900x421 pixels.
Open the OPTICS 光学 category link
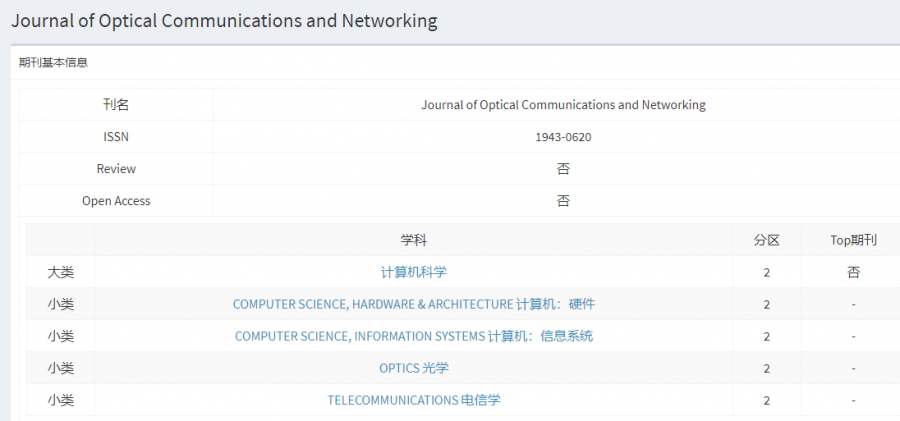413,368
